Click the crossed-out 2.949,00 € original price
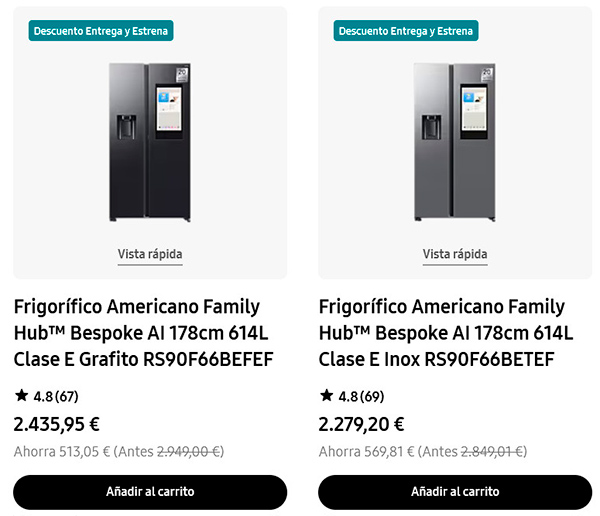This screenshot has height=516, width=600. [188, 452]
